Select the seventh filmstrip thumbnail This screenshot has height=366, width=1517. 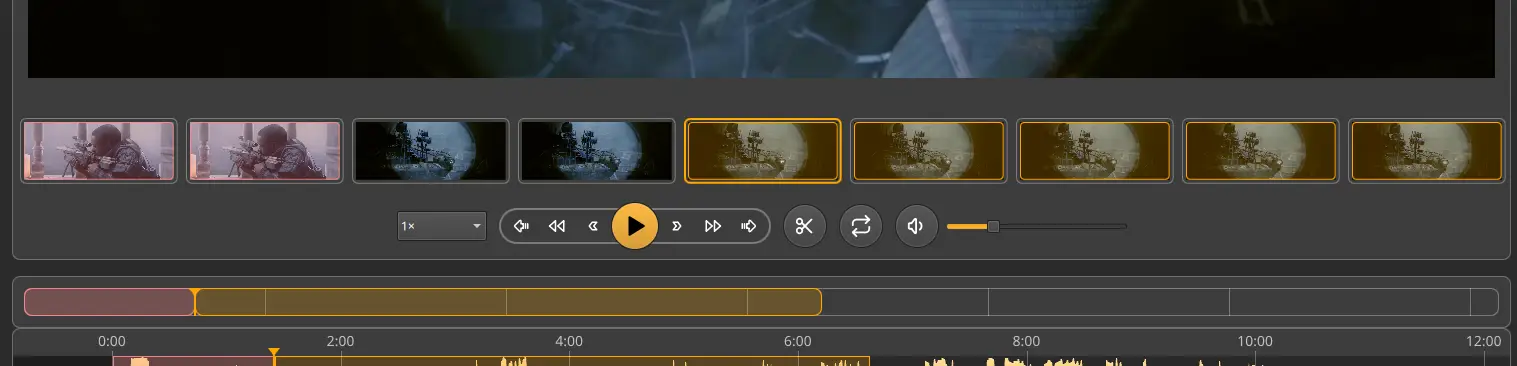point(1095,151)
